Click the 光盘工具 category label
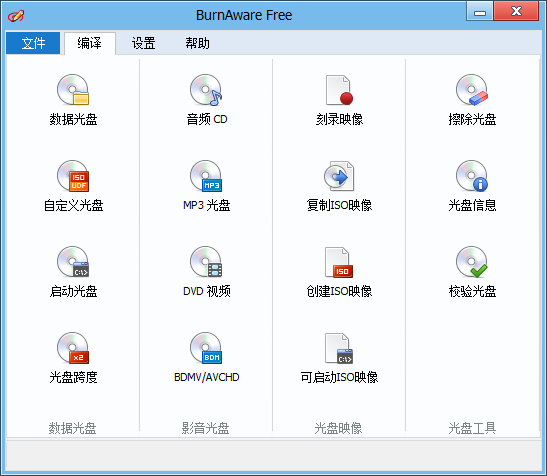 (x=472, y=428)
